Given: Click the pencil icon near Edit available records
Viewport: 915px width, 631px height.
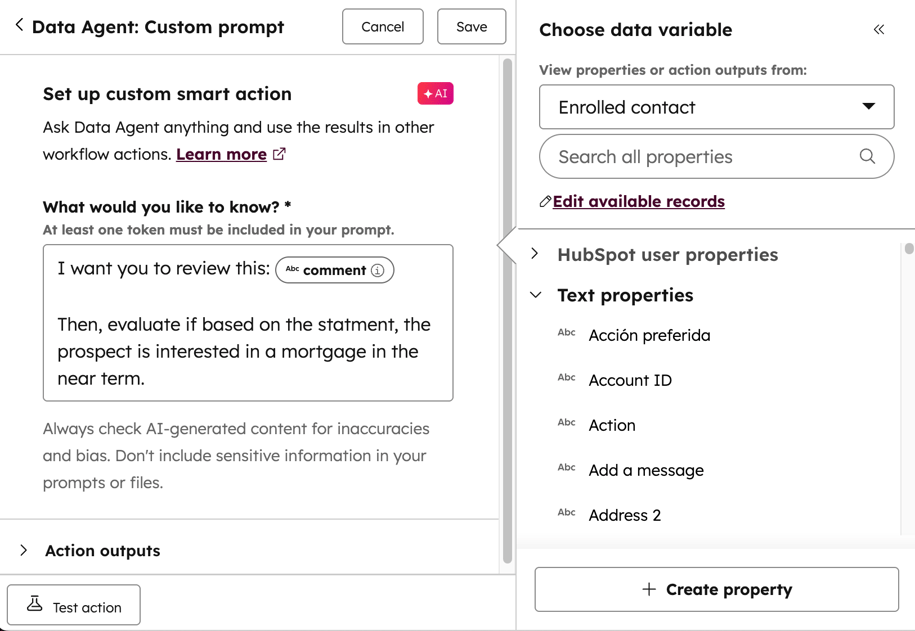Looking at the screenshot, I should tap(545, 201).
